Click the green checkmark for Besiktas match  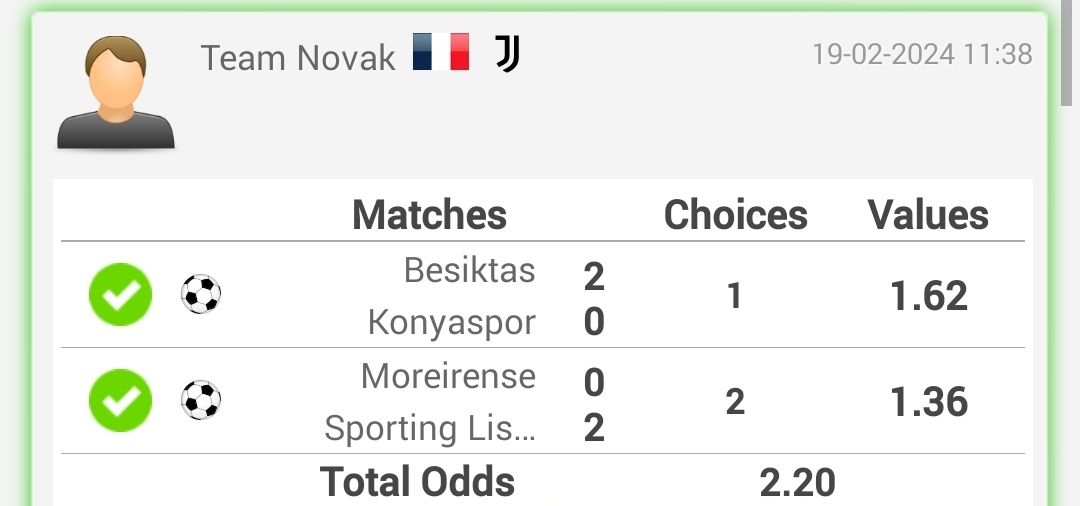tap(121, 295)
